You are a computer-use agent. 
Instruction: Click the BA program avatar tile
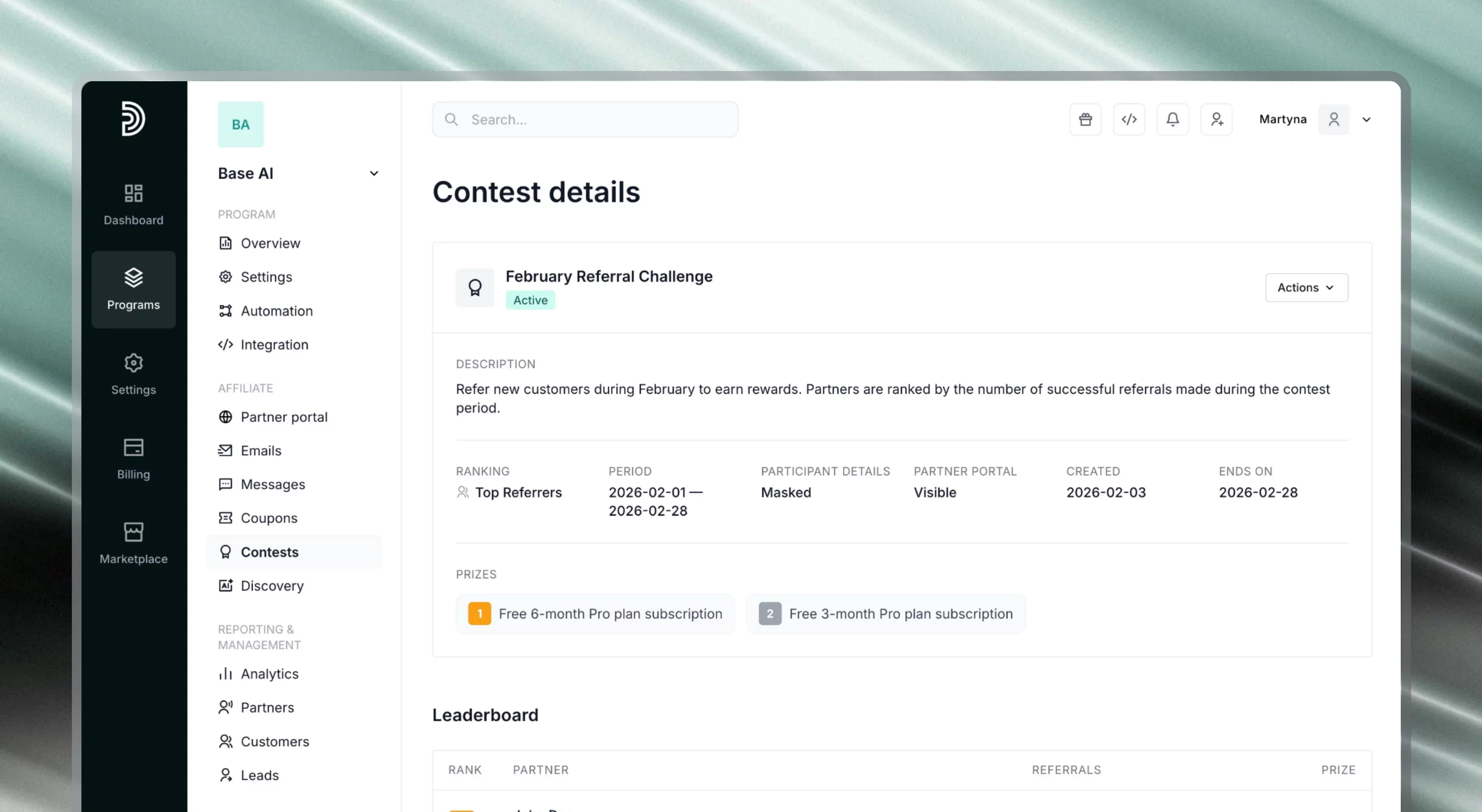click(x=240, y=124)
